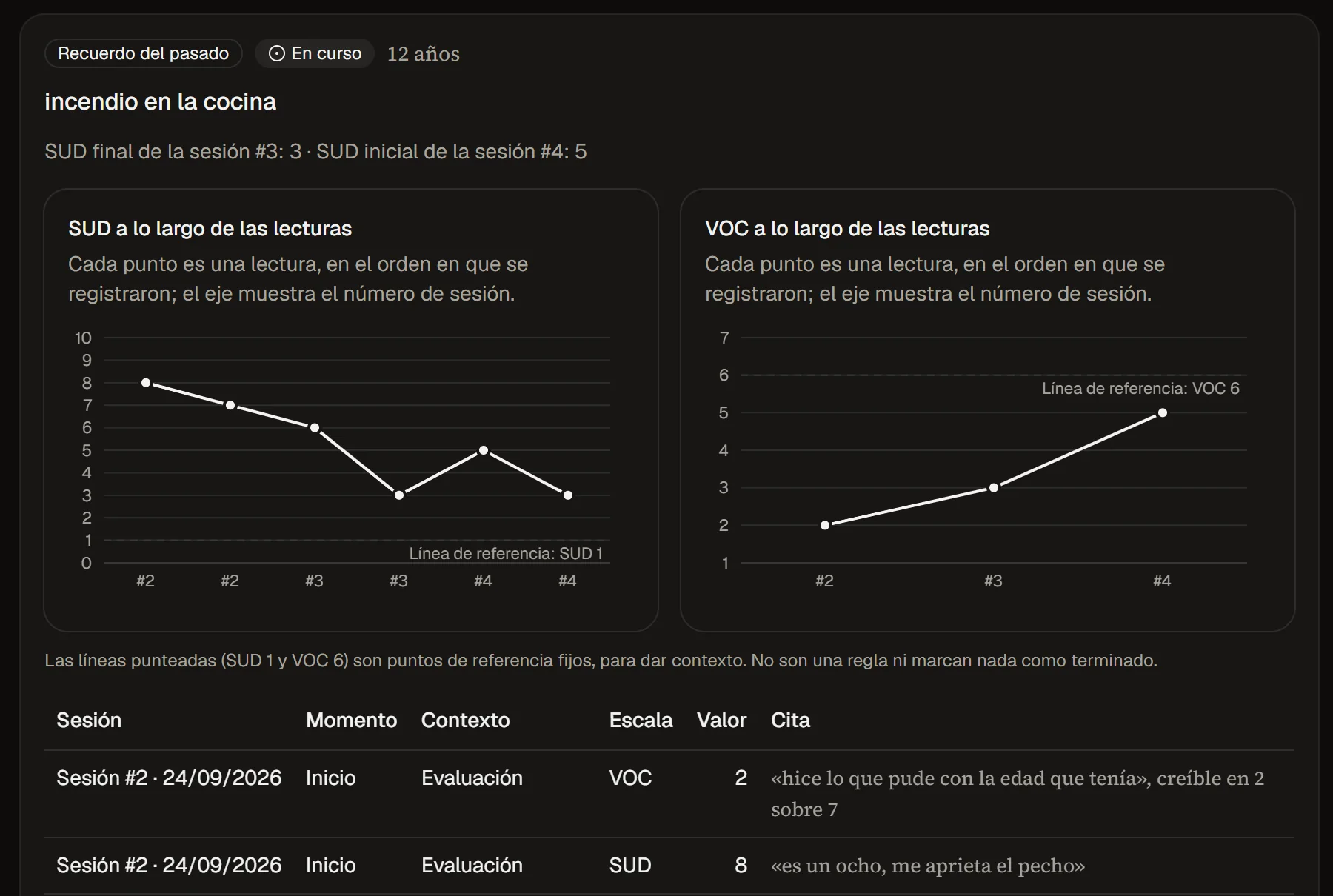
Task: Select the SUD point at value 6
Action: tap(315, 428)
